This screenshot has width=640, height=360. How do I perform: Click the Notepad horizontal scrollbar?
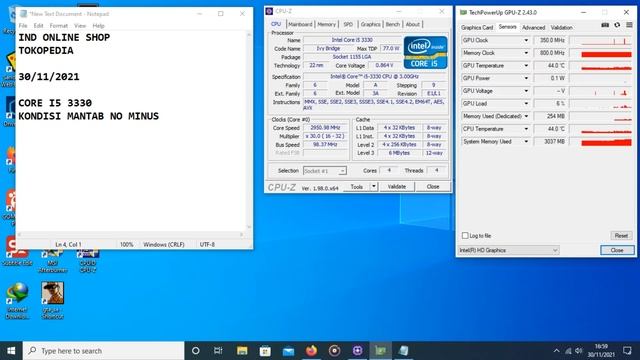(x=131, y=235)
